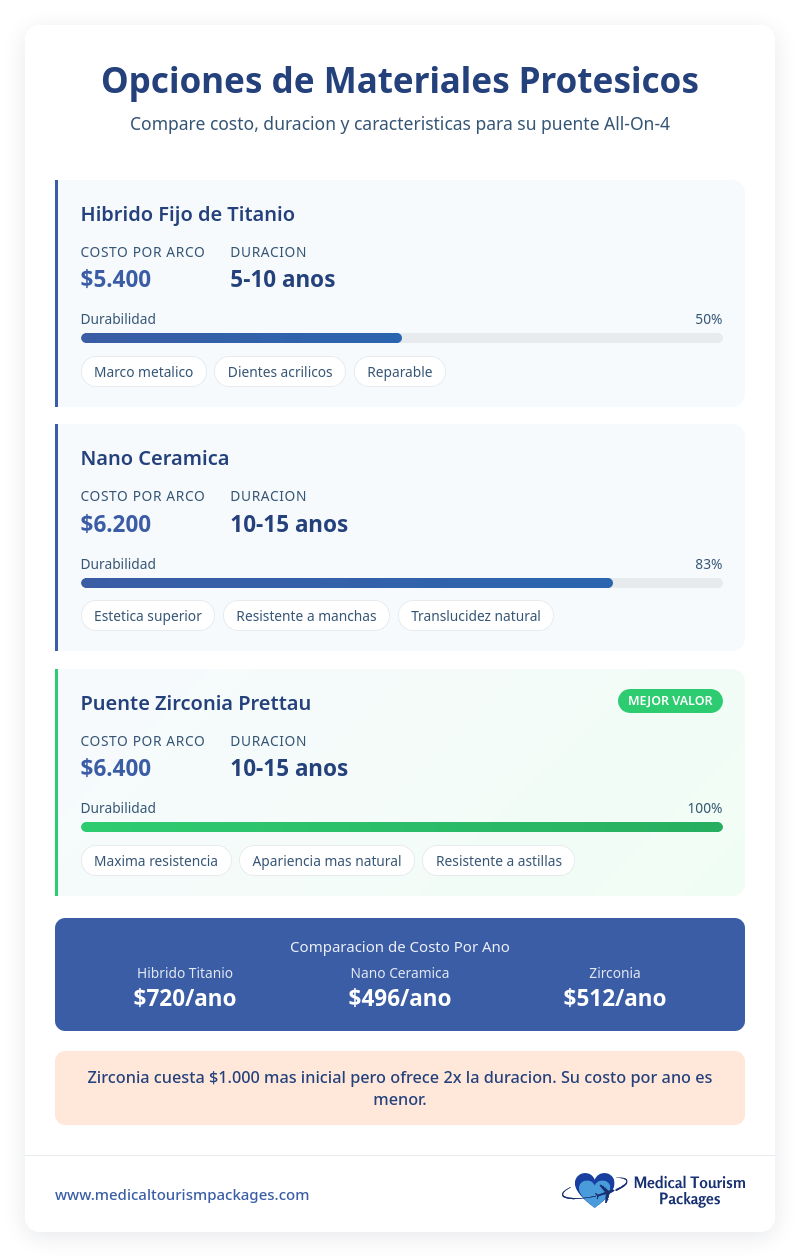This screenshot has width=802, height=1256.
Task: Select the Puente Zirconia Prettau heading
Action: point(195,703)
